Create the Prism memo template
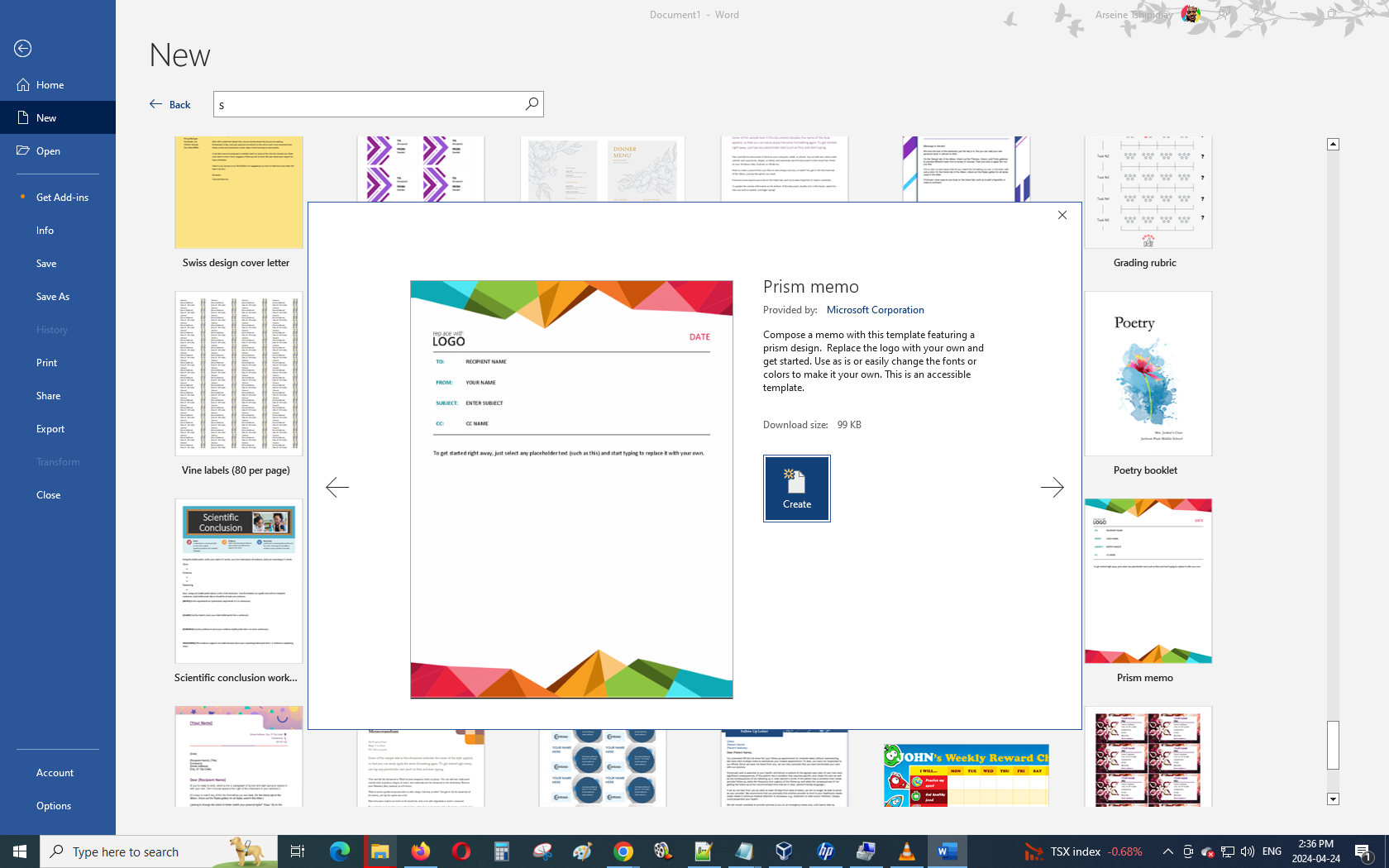 point(796,489)
